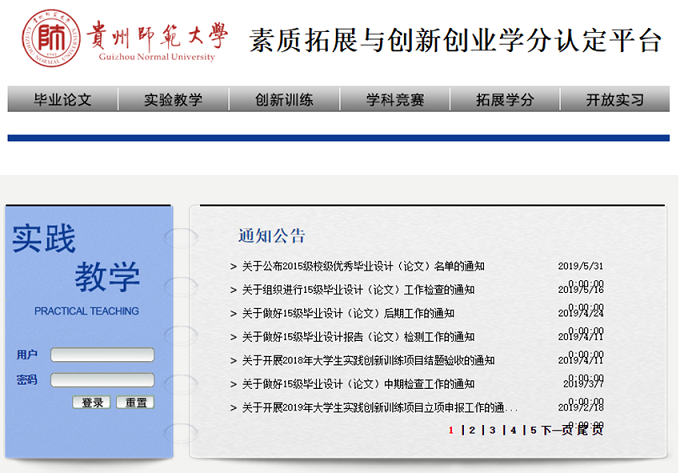Switch to the 创新训练 tab
Viewport: 684px width, 473px height.
click(x=284, y=100)
